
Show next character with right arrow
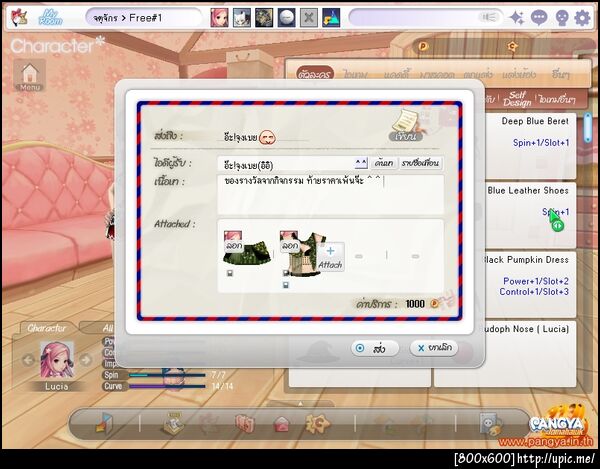(86, 360)
